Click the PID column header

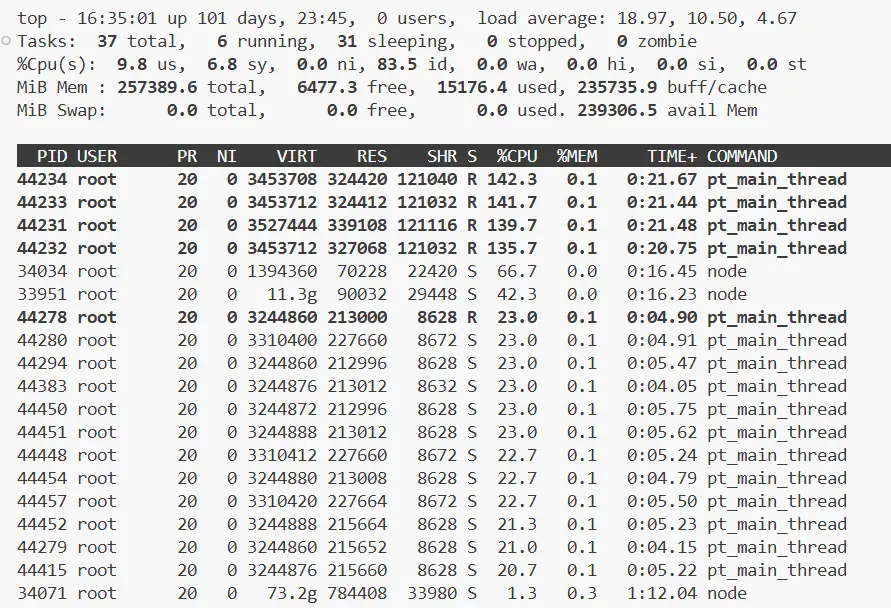52,156
